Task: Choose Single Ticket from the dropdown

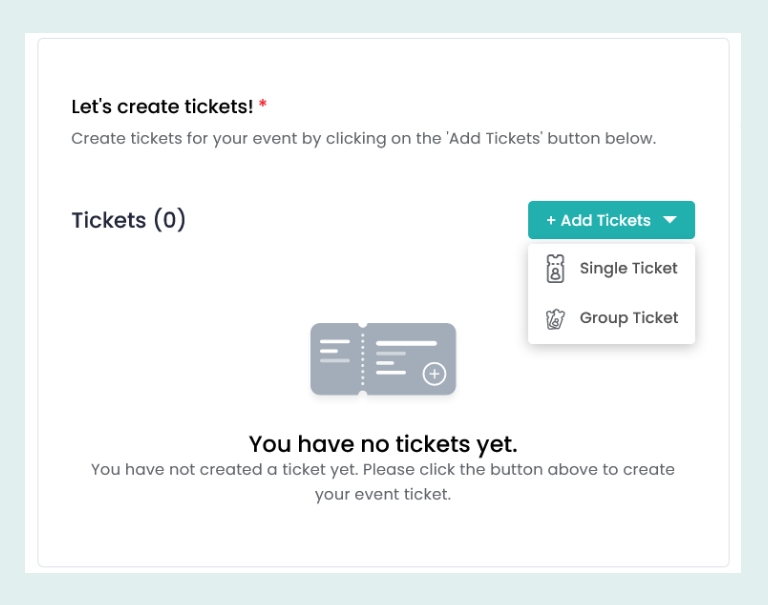Action: tap(628, 268)
